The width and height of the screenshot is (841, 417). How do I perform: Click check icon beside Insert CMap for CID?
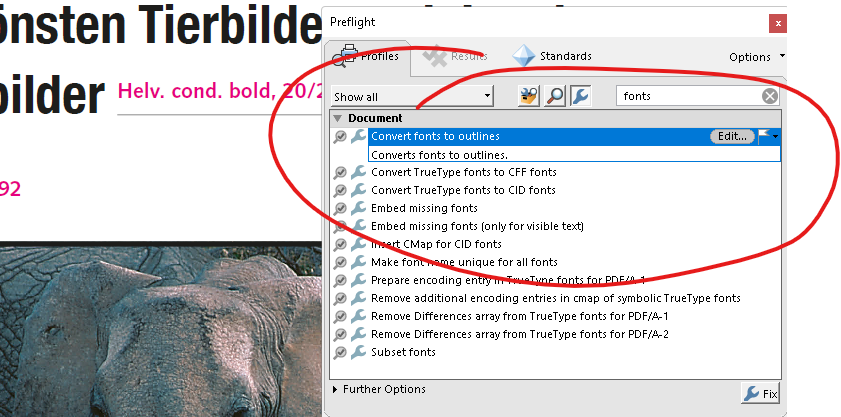[340, 245]
